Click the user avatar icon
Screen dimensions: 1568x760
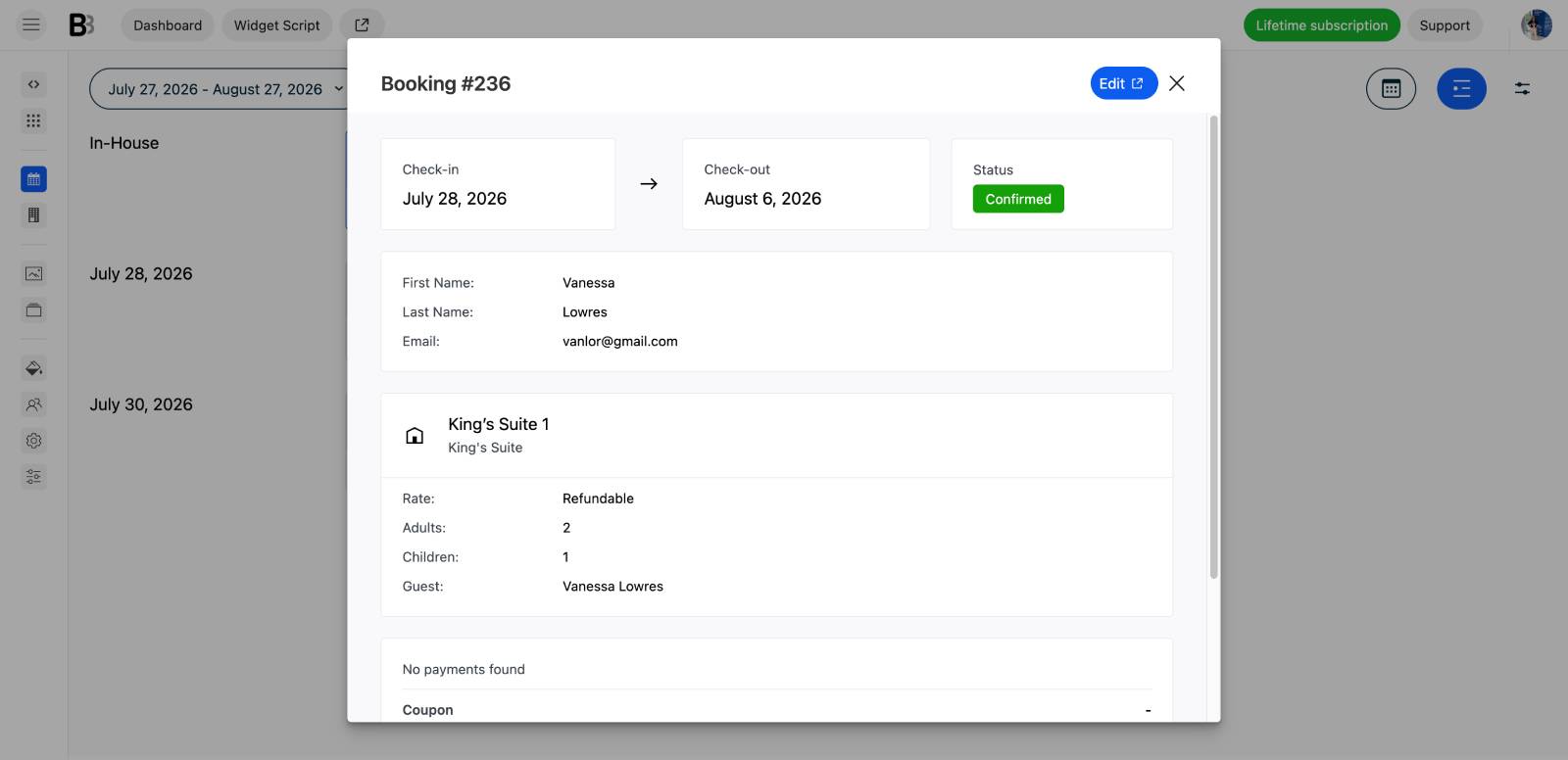(1536, 24)
